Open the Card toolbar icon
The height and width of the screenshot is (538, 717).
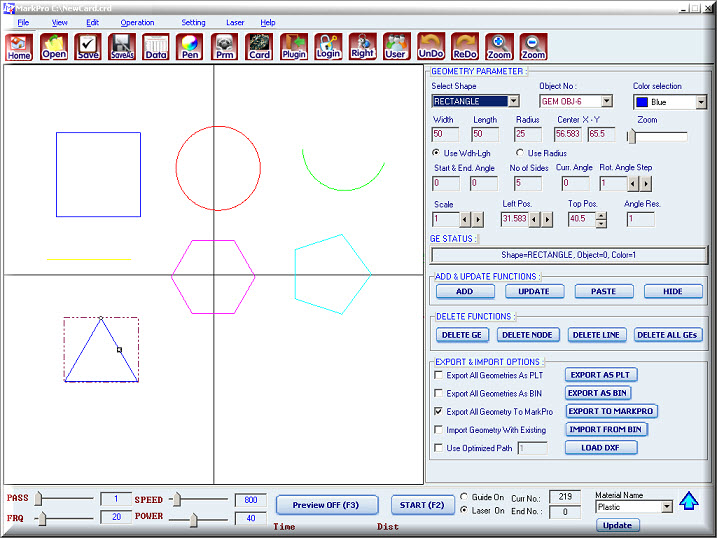click(x=259, y=47)
